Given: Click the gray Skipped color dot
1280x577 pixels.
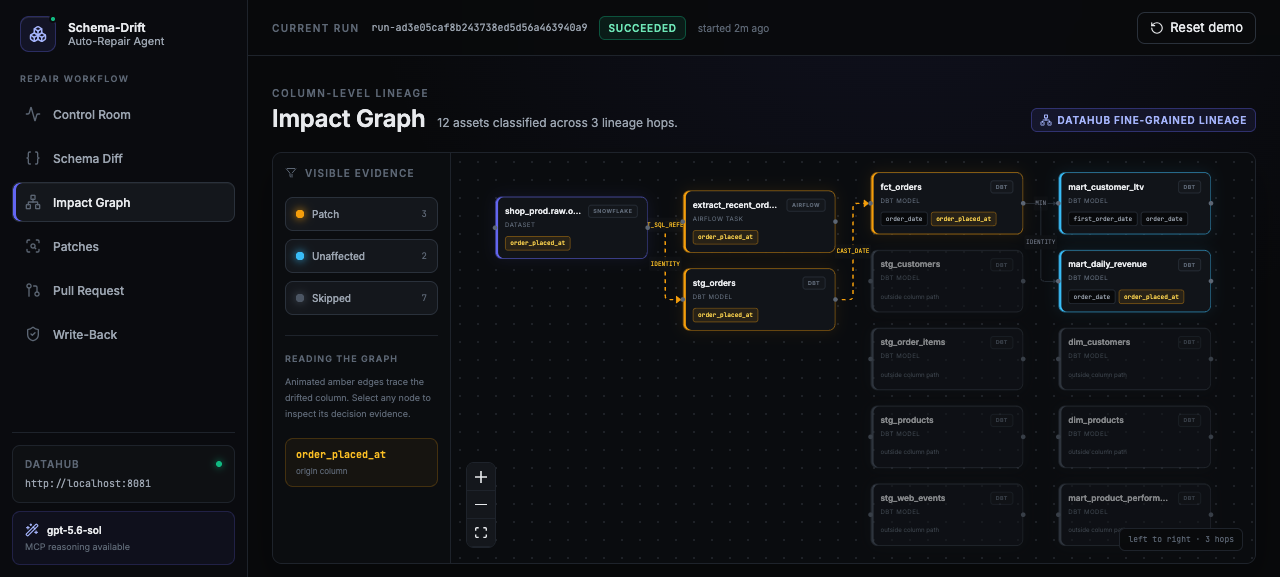Looking at the screenshot, I should pos(300,298).
